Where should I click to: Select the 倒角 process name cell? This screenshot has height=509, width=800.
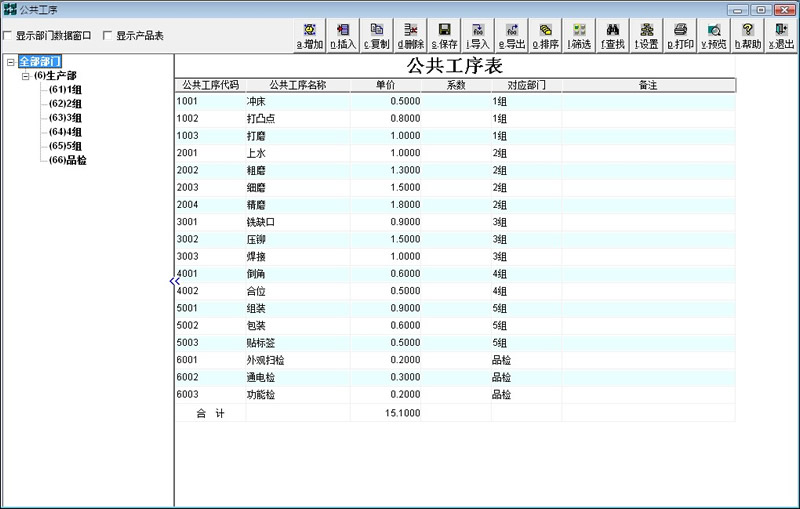298,274
